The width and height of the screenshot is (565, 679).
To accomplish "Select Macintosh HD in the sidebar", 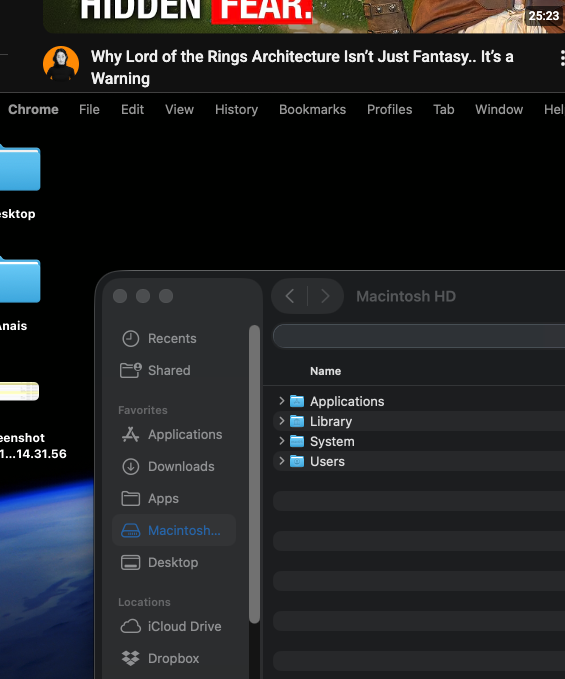I will [173, 530].
